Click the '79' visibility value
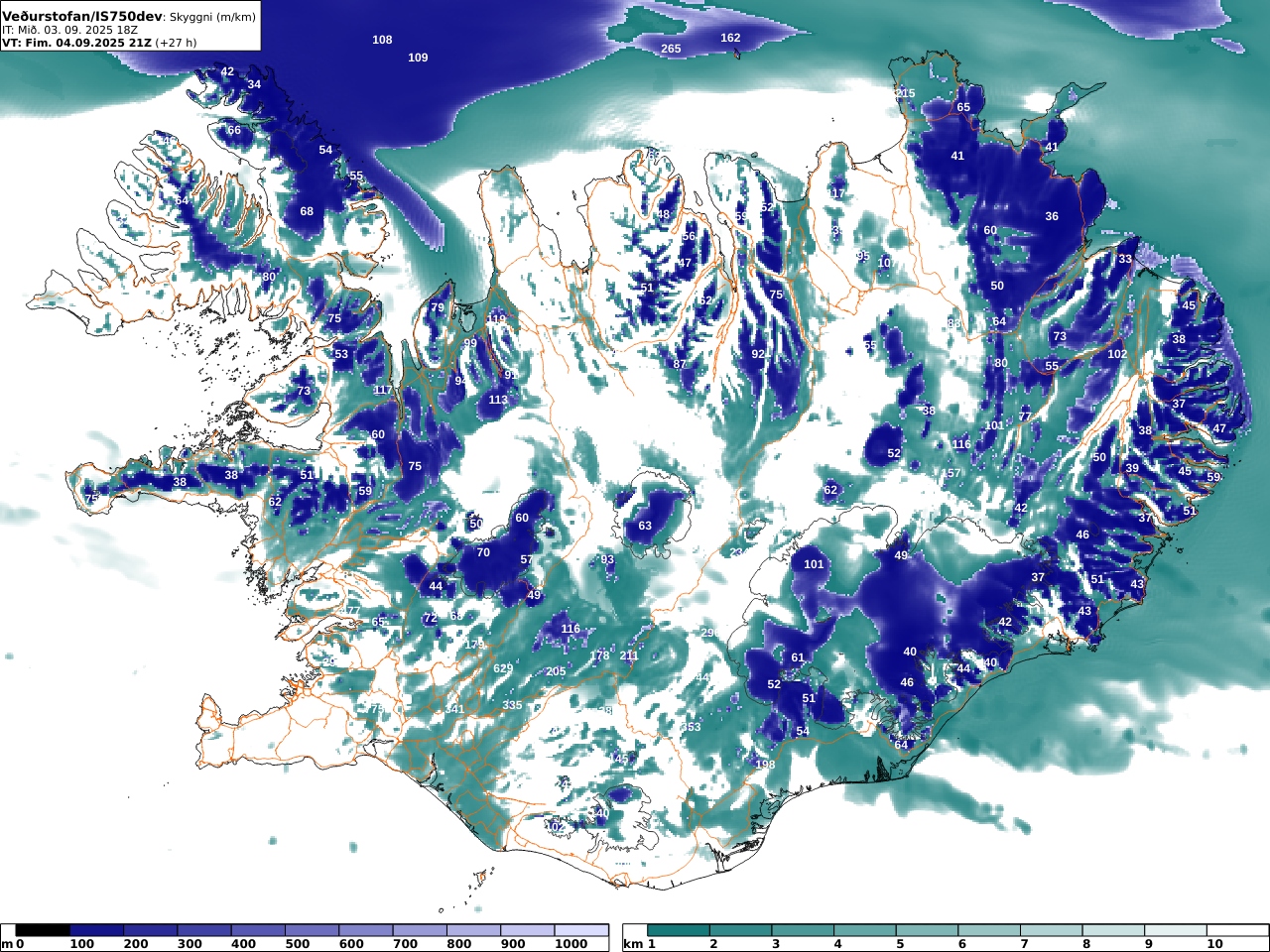 [438, 307]
